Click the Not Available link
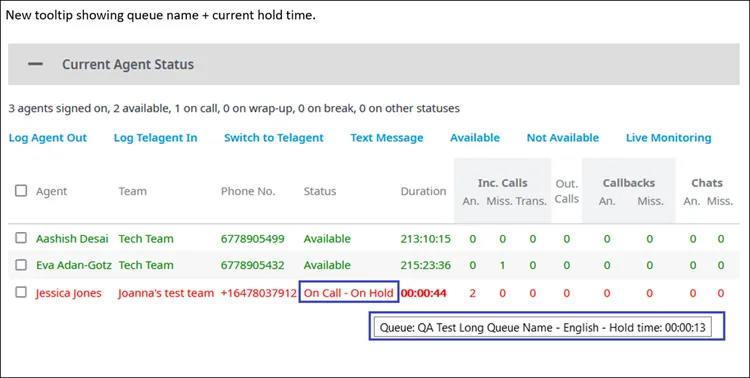This screenshot has height=378, width=750. 562,138
